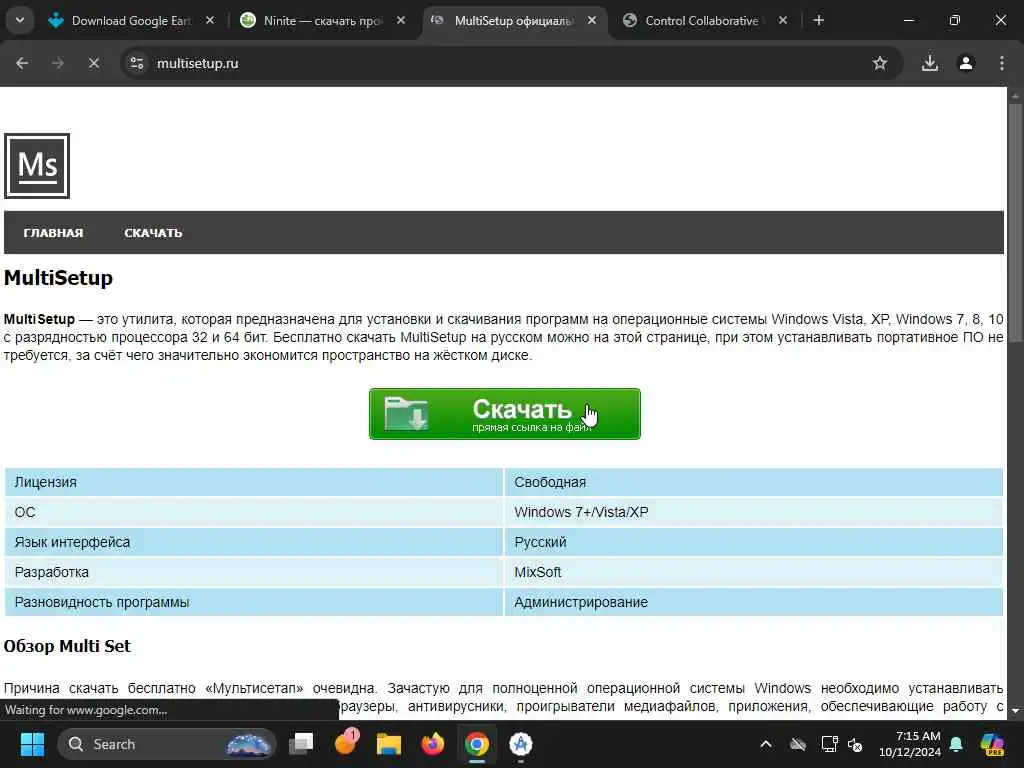Viewport: 1024px width, 768px height.
Task: Click the Обзор Multi Set heading
Action: coord(67,646)
